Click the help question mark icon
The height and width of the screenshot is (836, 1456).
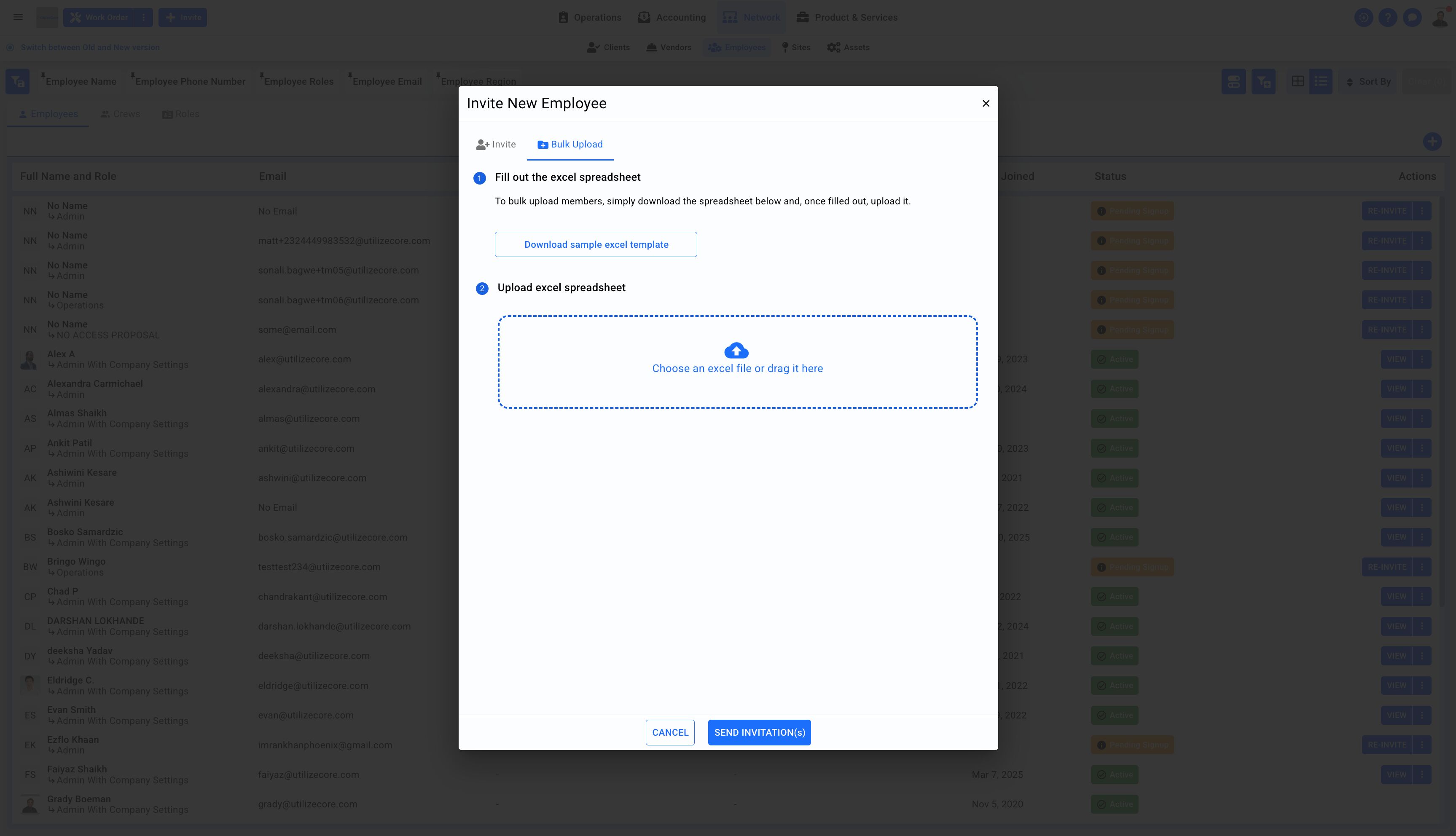tap(1388, 17)
